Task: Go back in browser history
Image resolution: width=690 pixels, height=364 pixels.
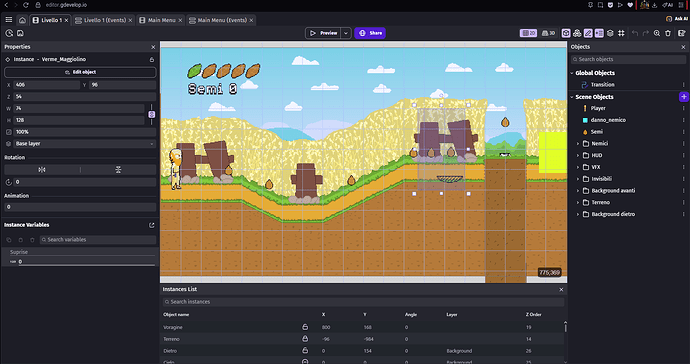Action: click(6, 5)
